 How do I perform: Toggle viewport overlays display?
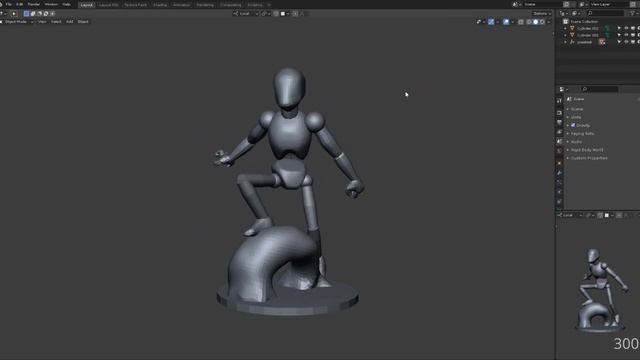506,22
